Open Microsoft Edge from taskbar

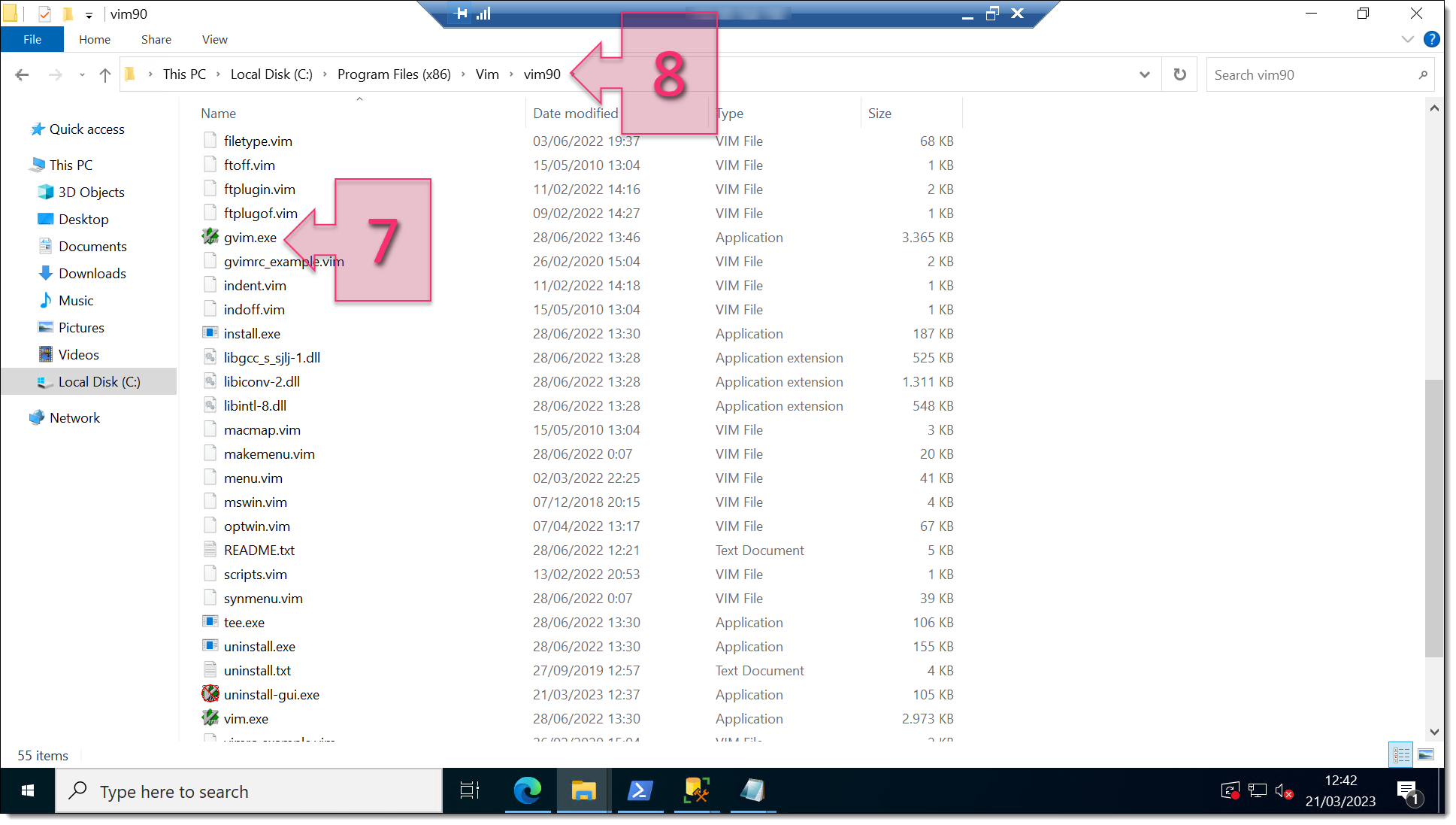point(527,790)
